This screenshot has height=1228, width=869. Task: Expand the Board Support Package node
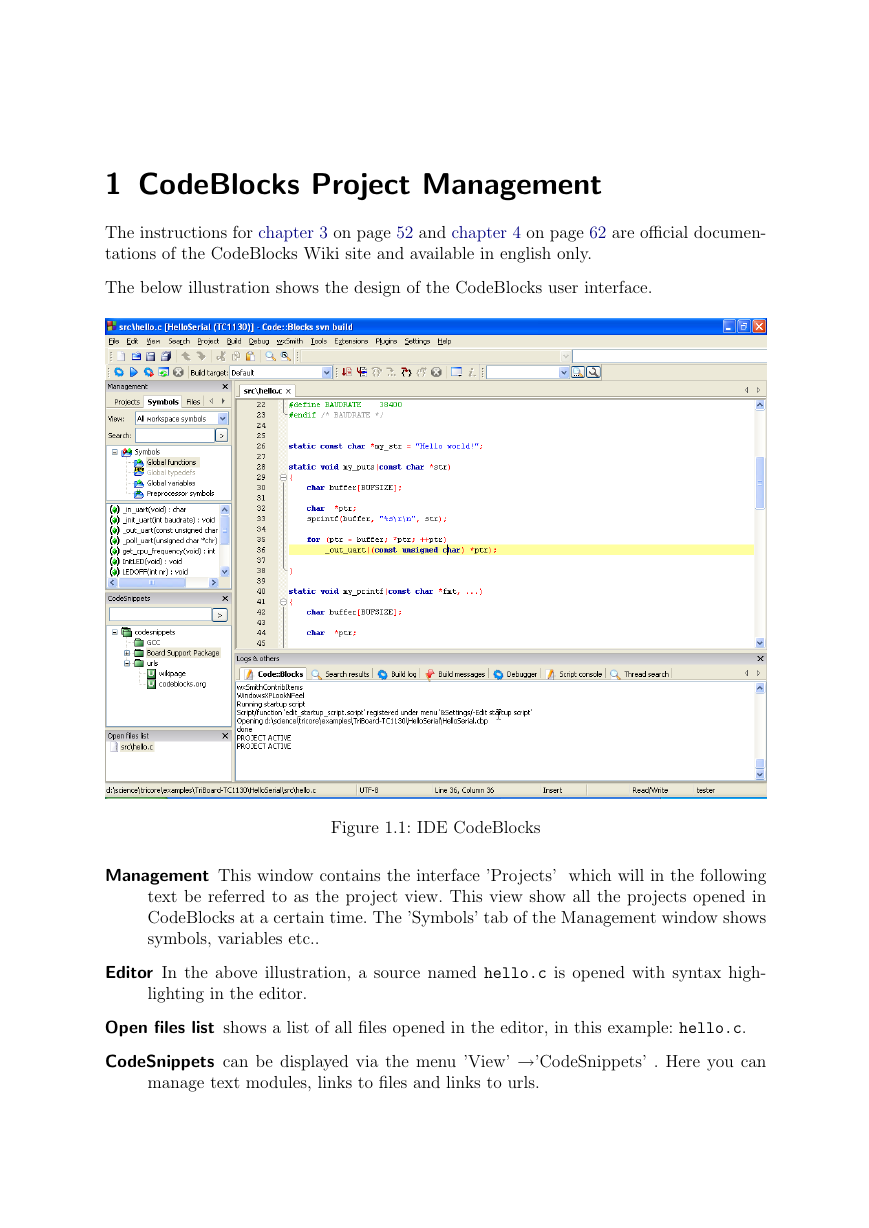point(127,653)
